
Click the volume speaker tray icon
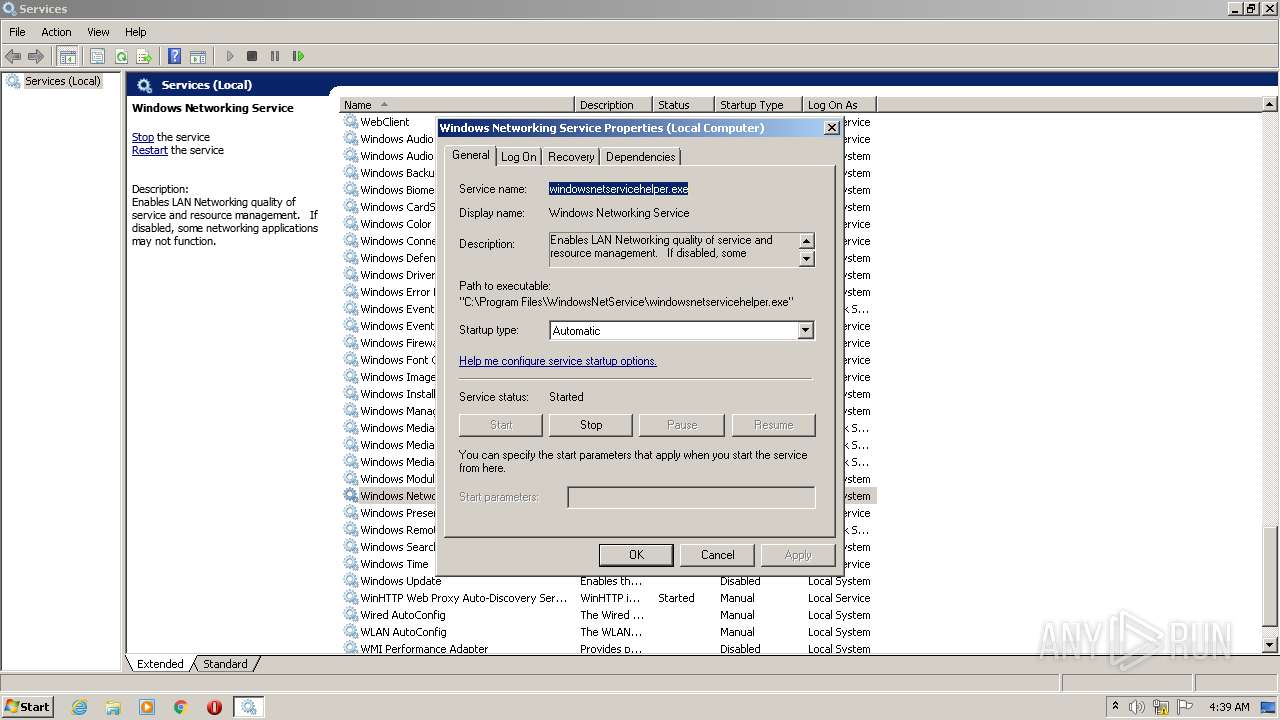1137,707
